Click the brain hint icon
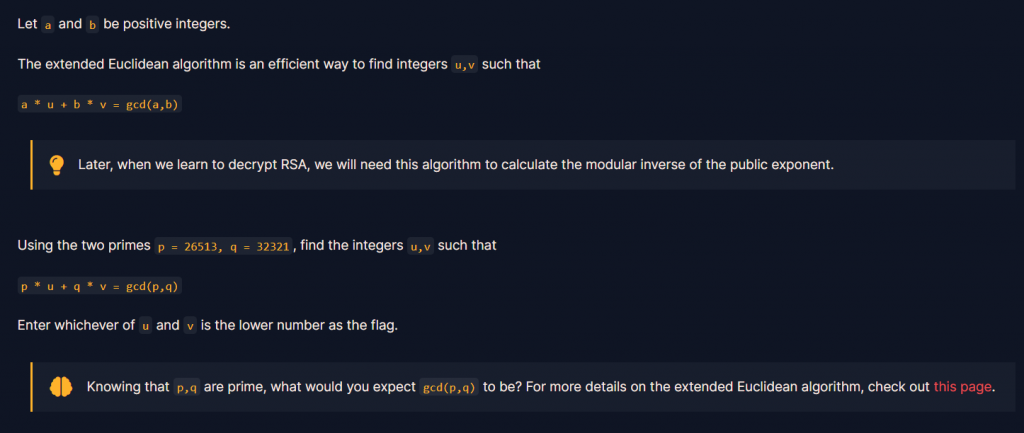The height and width of the screenshot is (433, 1024). click(x=61, y=387)
